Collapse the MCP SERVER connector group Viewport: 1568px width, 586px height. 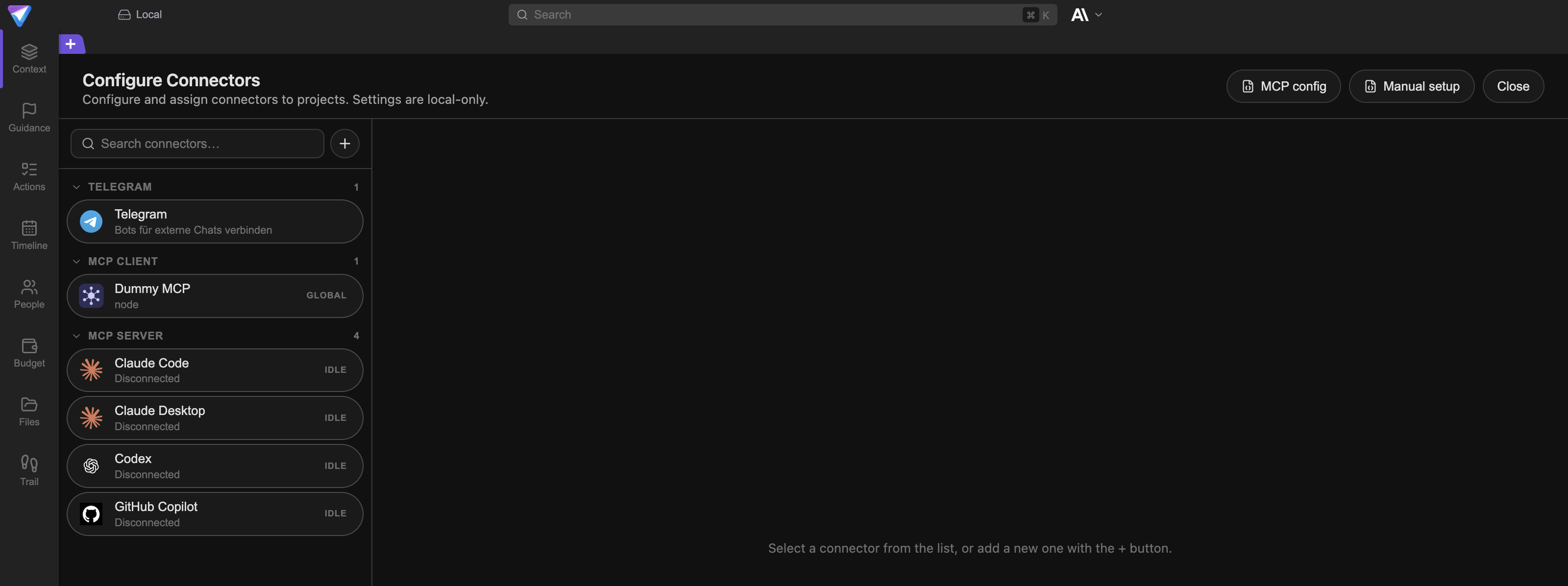[77, 336]
